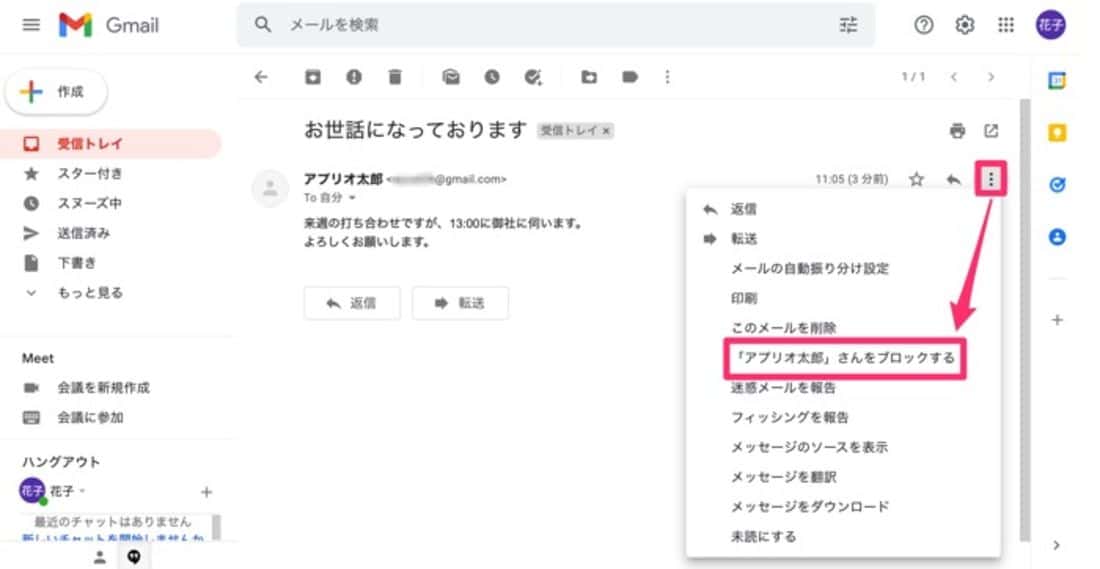Go to previous email arrow
Viewport: 1100px width, 569px height.
click(x=953, y=77)
